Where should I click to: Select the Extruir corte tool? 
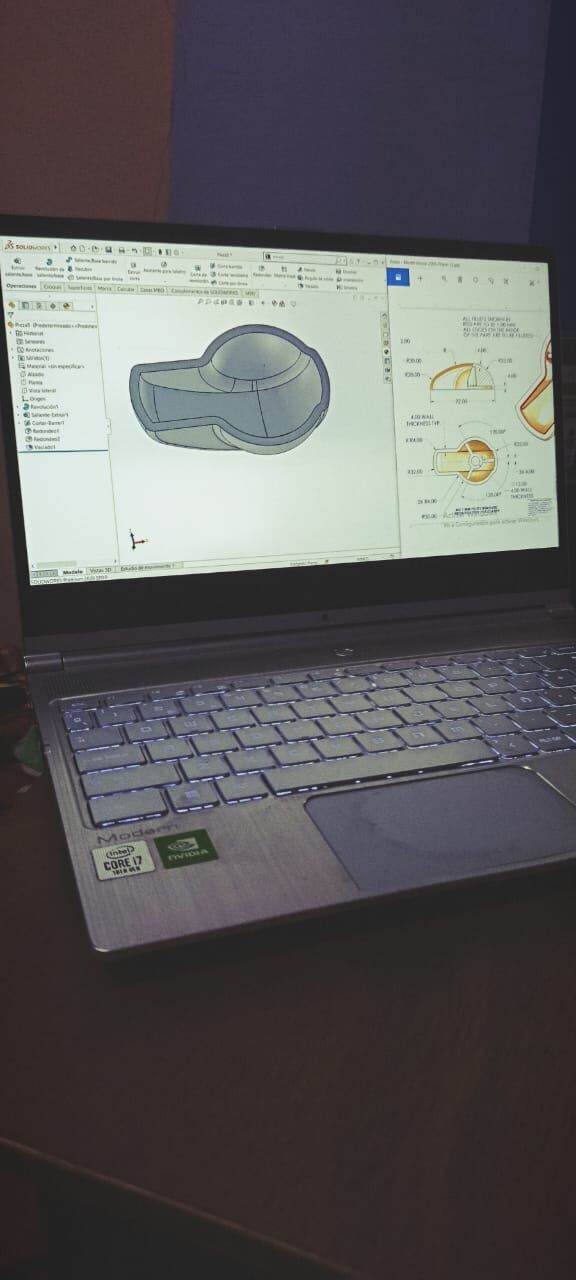coord(133,270)
